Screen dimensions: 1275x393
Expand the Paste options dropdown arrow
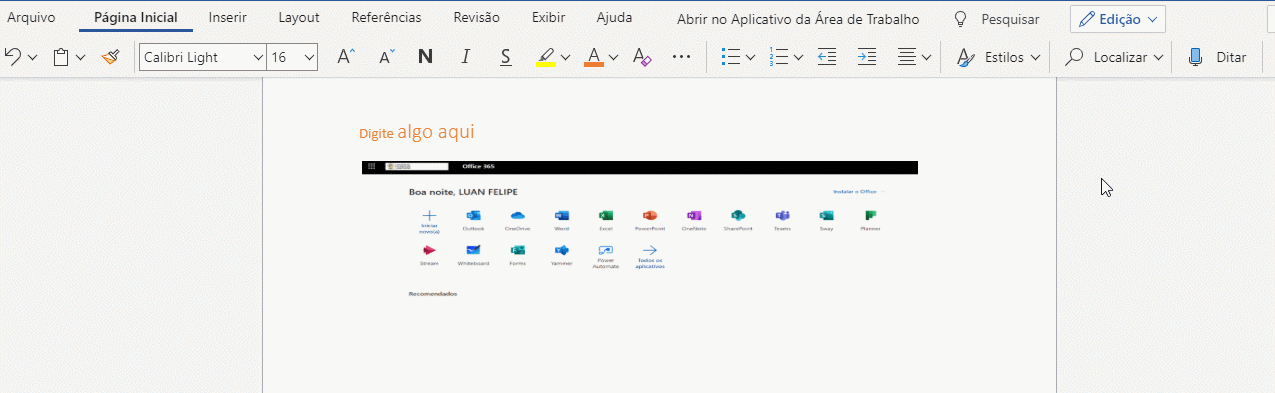81,58
